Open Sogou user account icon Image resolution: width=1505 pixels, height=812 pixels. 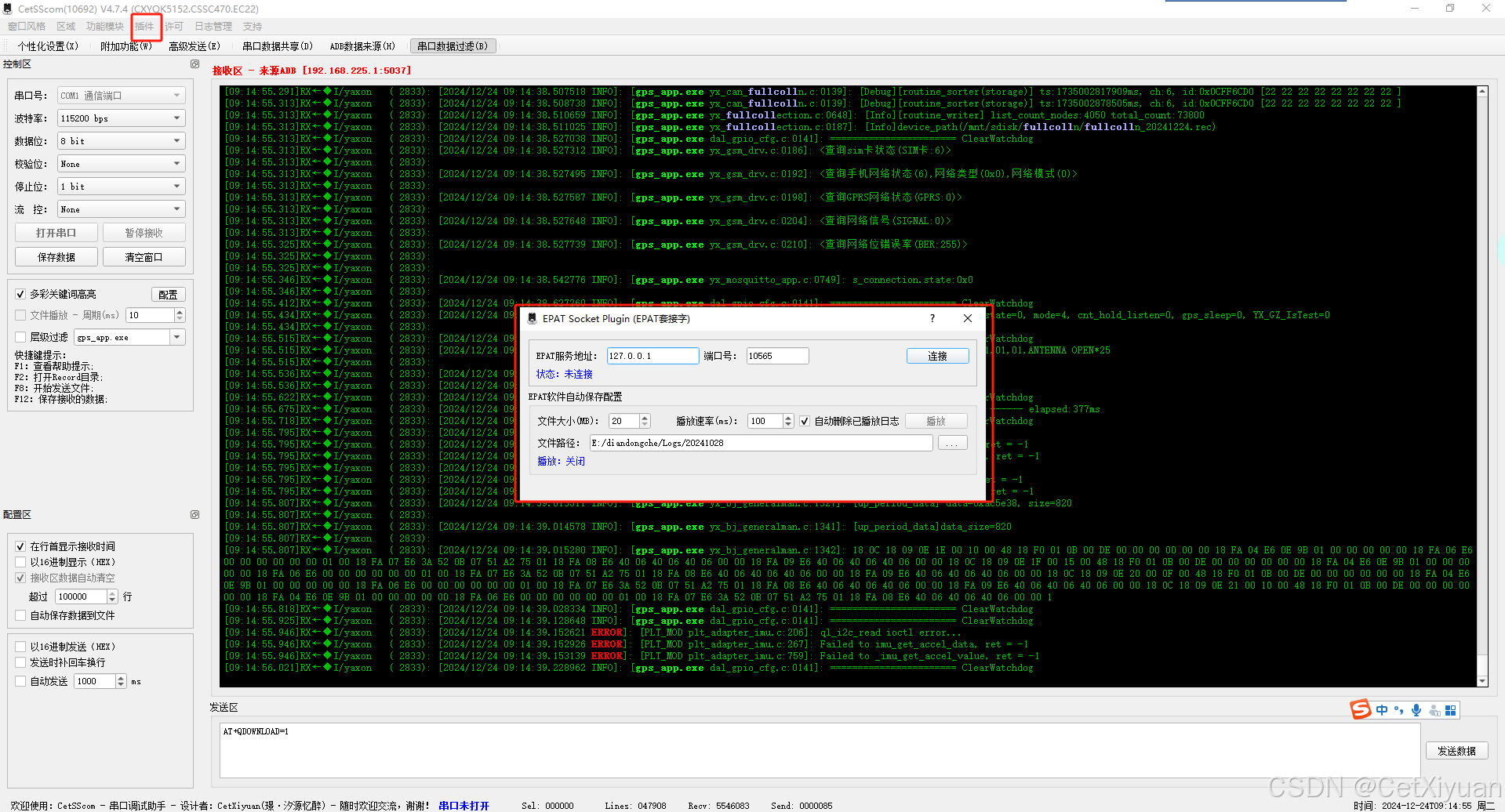(x=1434, y=710)
